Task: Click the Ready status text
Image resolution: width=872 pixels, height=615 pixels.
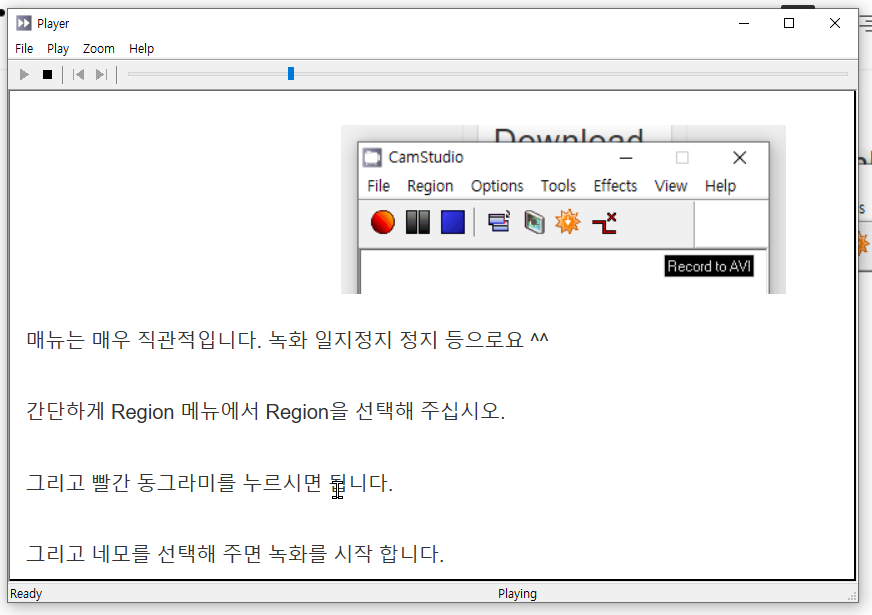Action: [26, 594]
